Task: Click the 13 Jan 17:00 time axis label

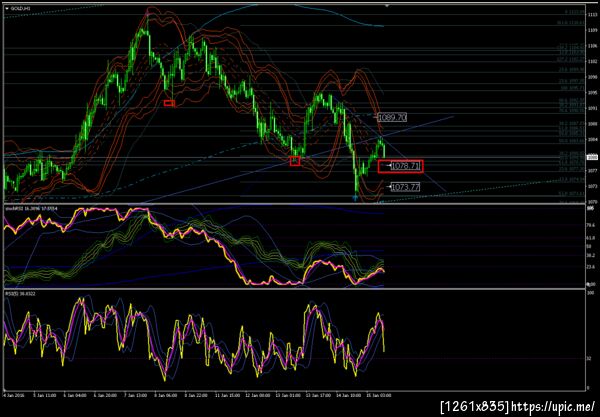Action: coord(318,395)
